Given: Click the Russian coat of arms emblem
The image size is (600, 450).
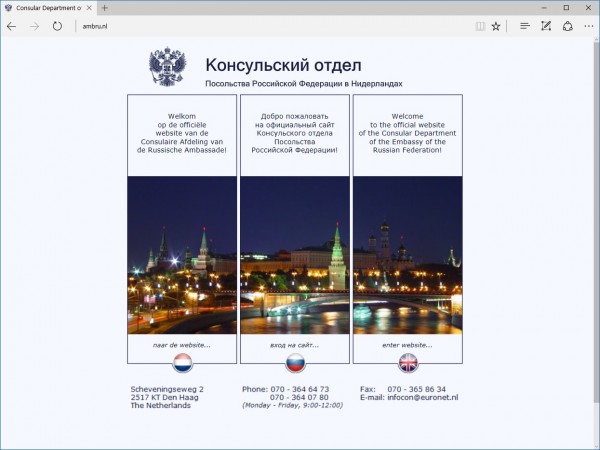Looking at the screenshot, I should tap(167, 68).
